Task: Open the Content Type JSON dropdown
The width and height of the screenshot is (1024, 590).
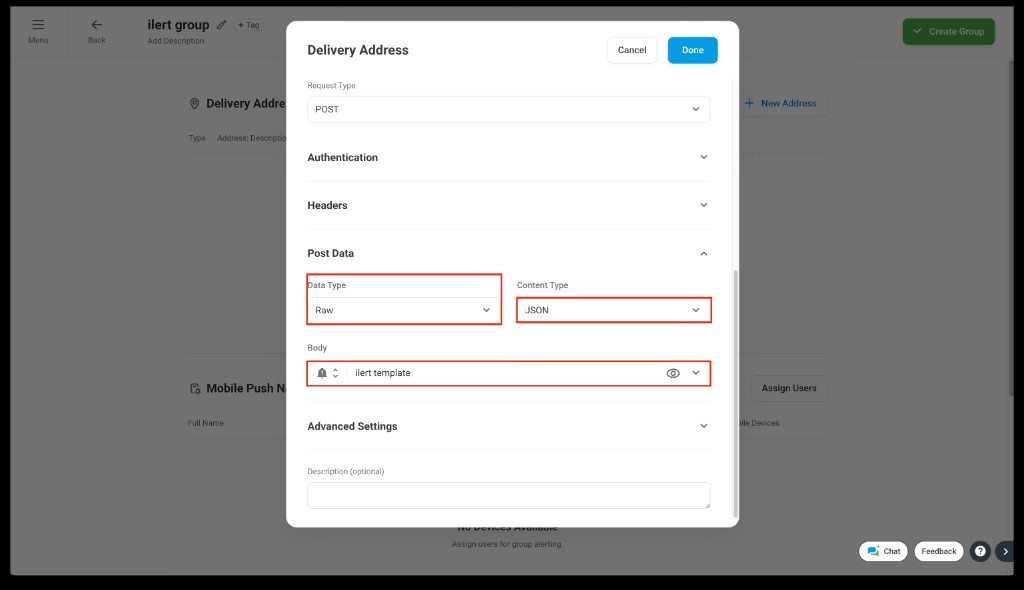Action: click(x=613, y=310)
